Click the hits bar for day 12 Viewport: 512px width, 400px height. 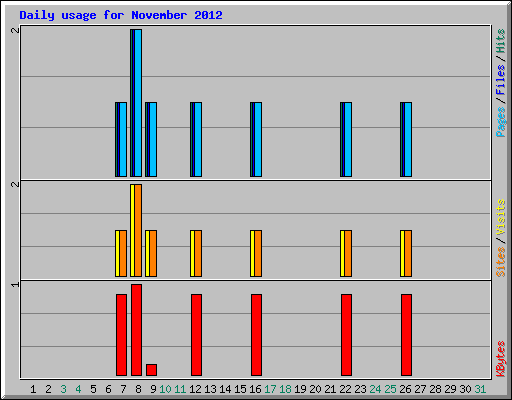196,139
